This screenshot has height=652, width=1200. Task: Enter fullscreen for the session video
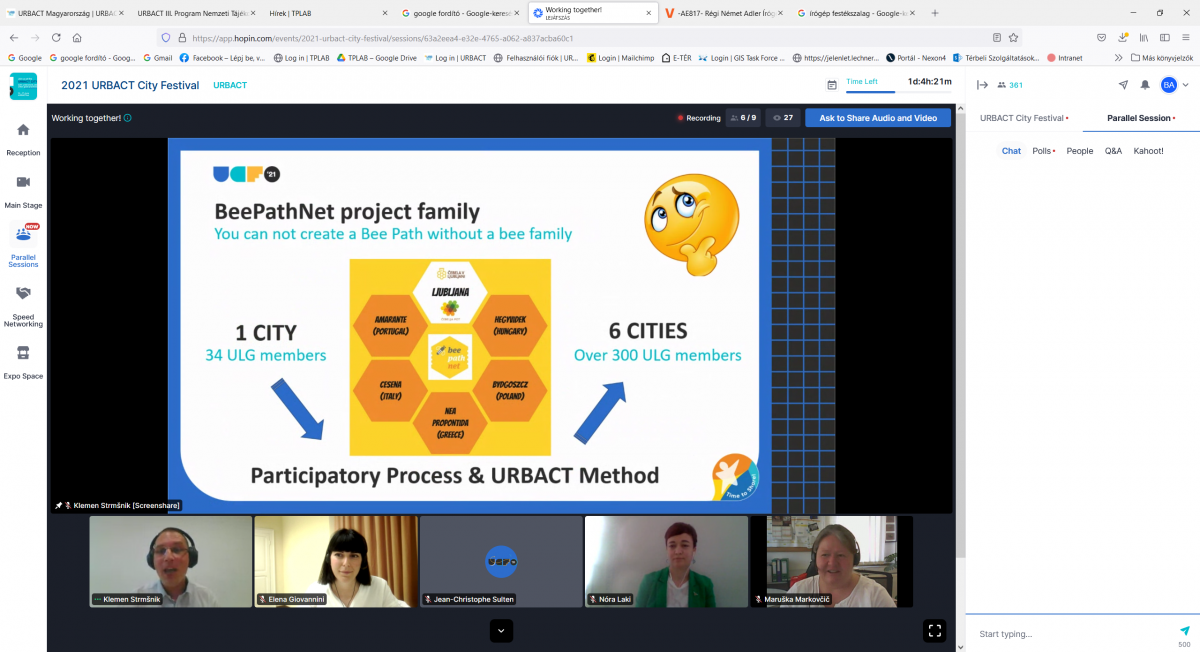click(x=935, y=630)
